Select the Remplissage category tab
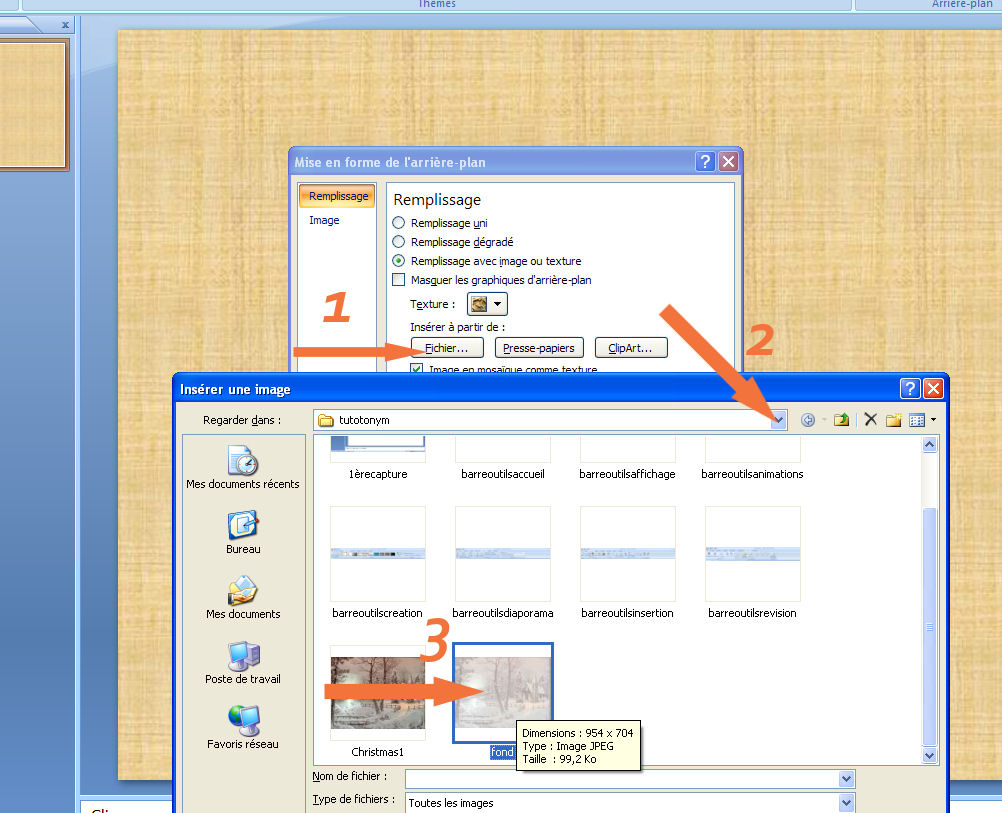Screen dimensions: 1002x813 [x=337, y=196]
